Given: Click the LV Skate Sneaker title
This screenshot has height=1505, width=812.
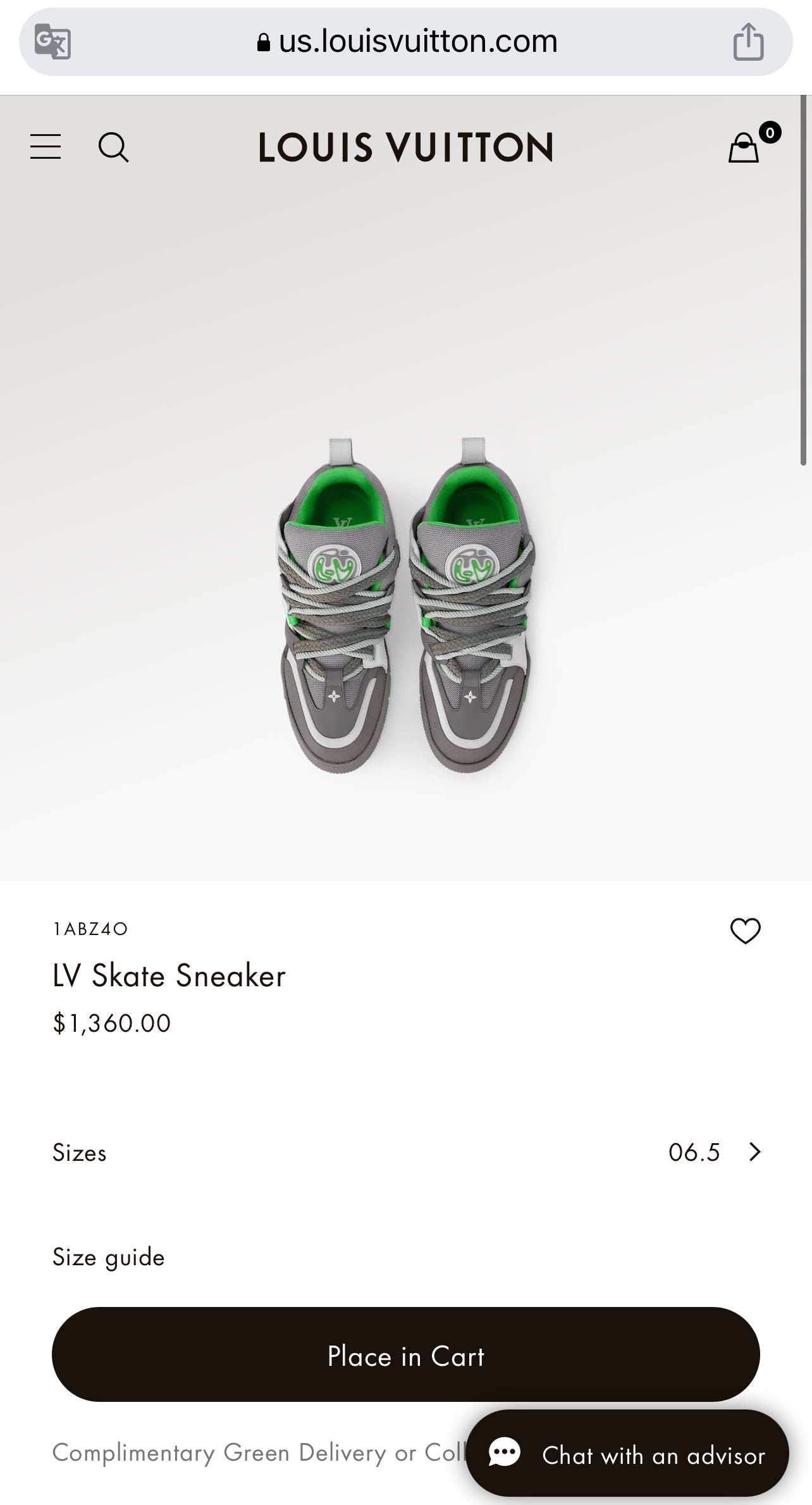Looking at the screenshot, I should [169, 975].
